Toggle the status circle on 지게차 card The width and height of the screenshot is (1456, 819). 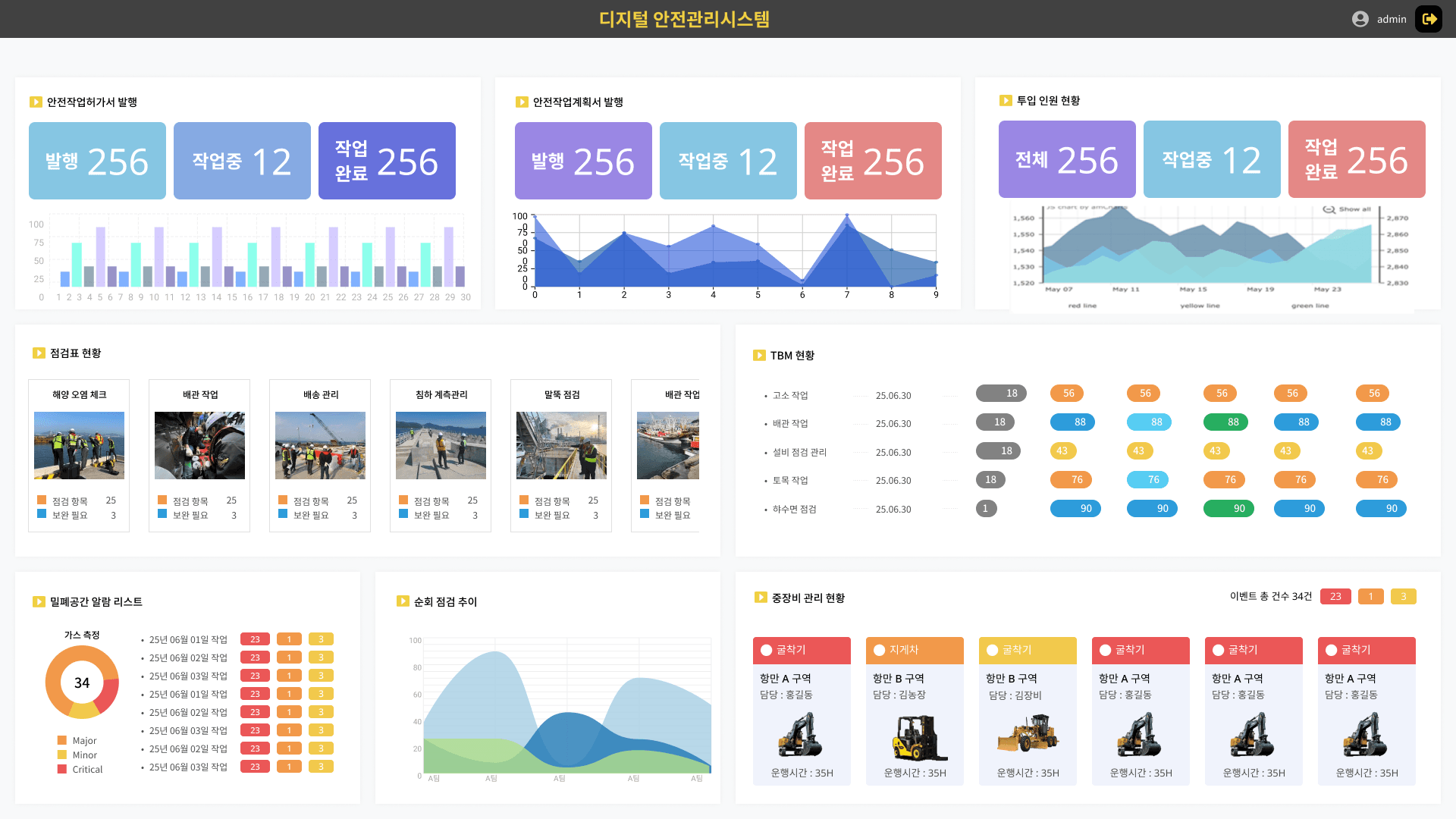tap(879, 650)
